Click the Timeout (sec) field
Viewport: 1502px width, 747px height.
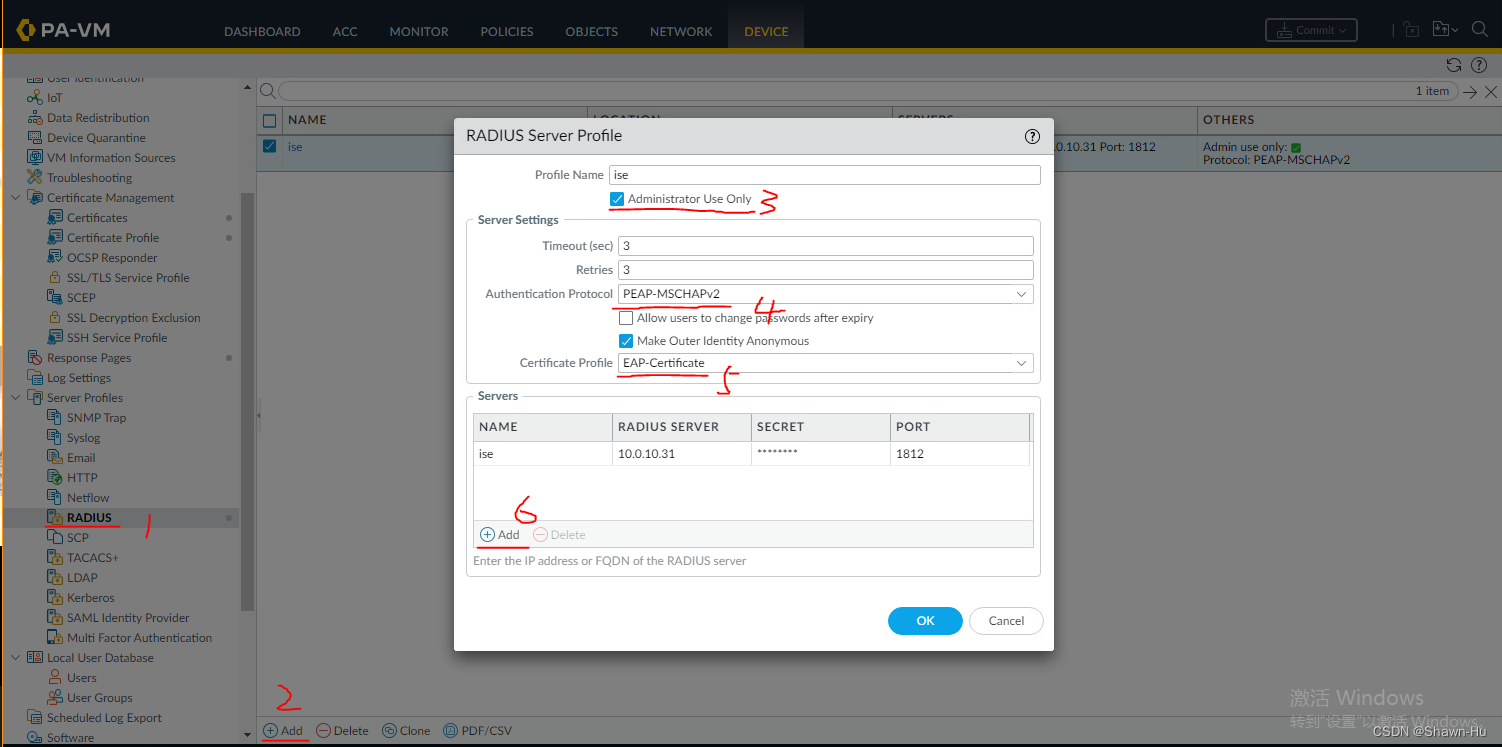(826, 246)
